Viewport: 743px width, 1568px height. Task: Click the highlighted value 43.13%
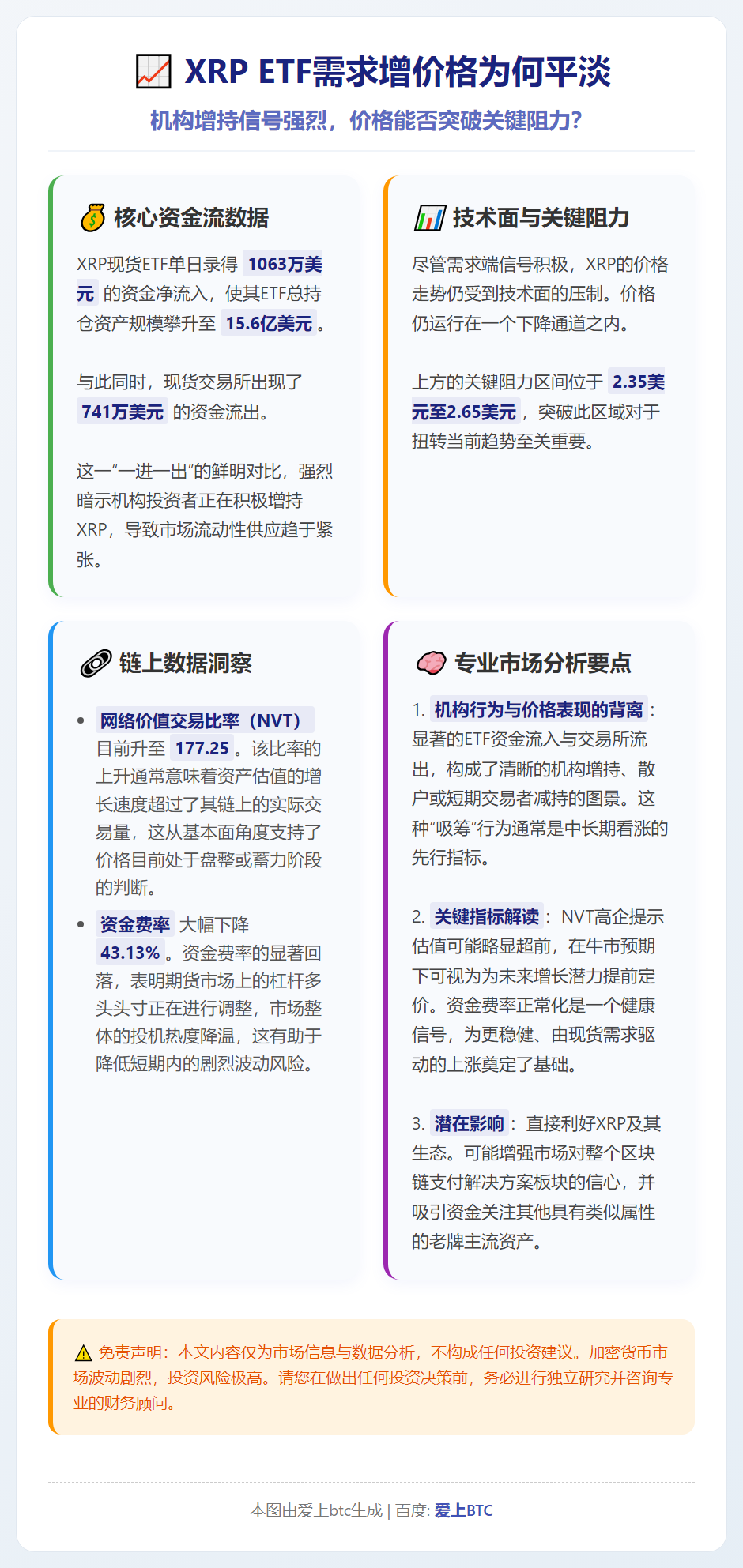click(x=130, y=953)
